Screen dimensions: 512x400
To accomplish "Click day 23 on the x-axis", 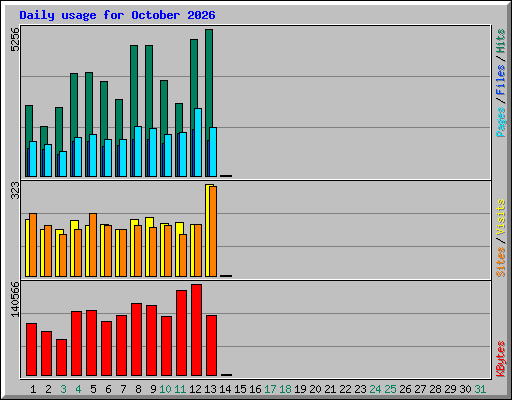I will click(360, 389).
